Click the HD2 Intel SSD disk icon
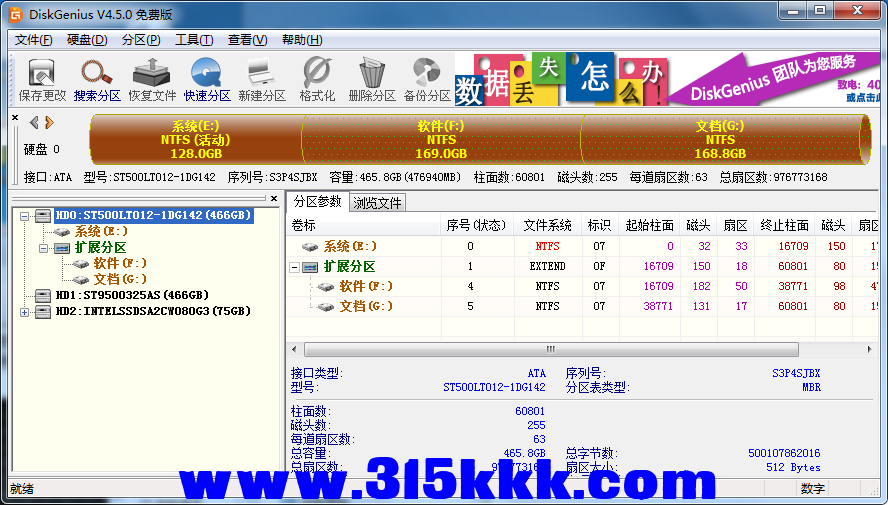Viewport: 888px width, 505px height. (43, 311)
